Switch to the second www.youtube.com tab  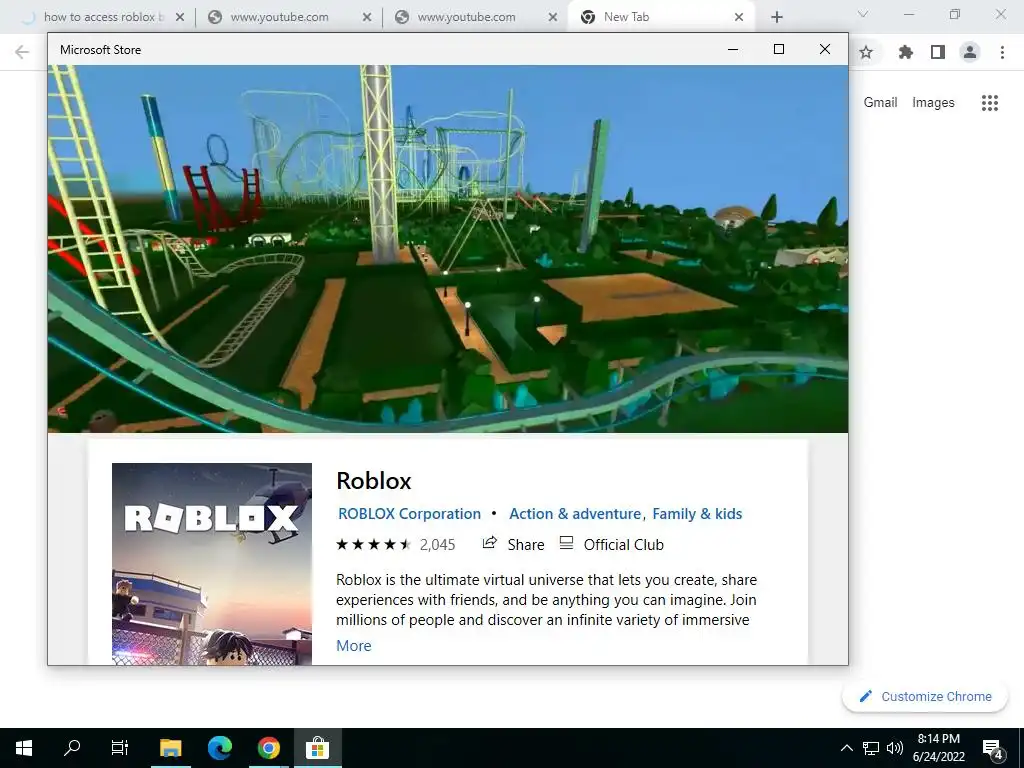pos(466,17)
